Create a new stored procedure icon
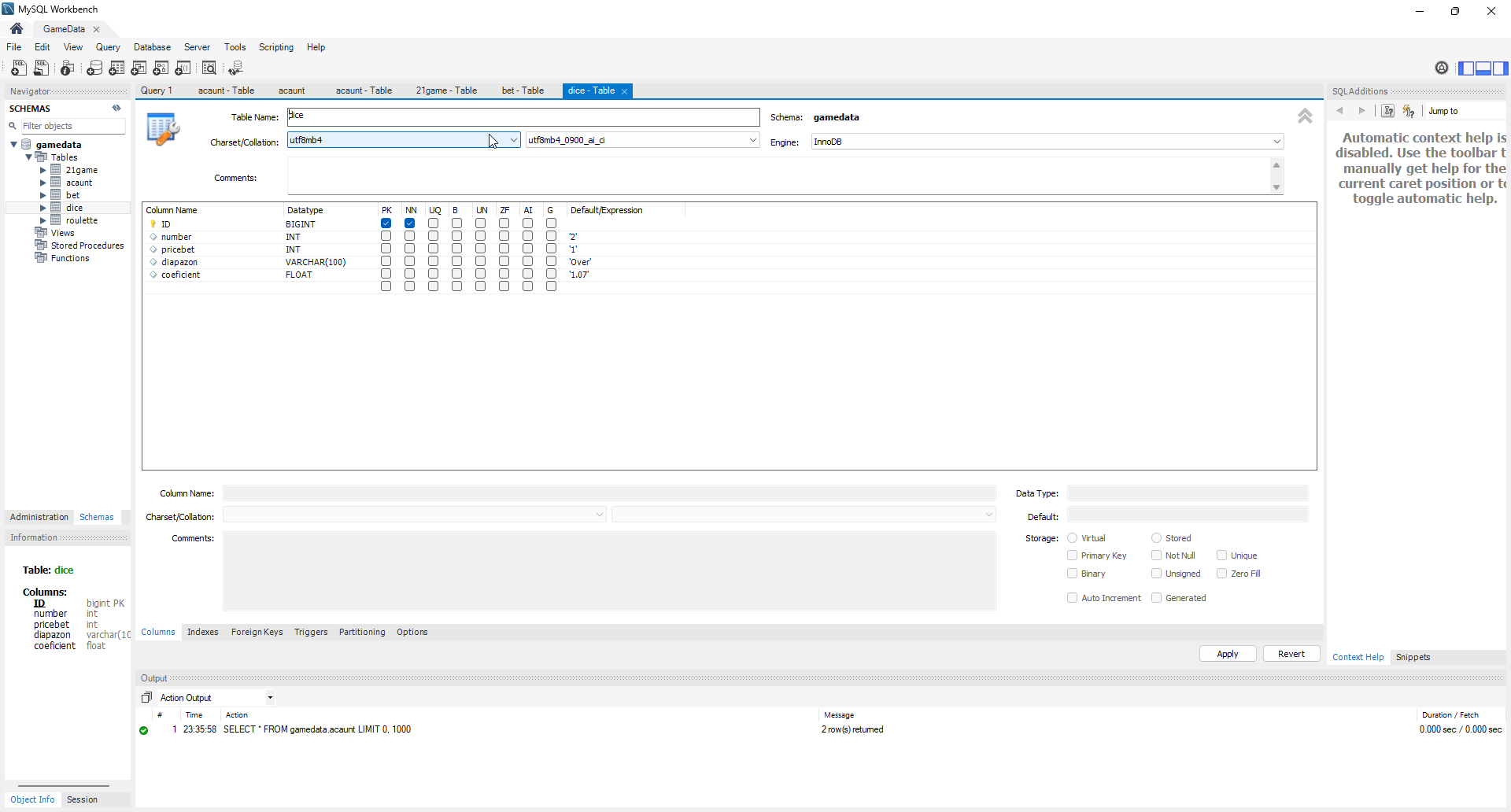 (x=161, y=68)
